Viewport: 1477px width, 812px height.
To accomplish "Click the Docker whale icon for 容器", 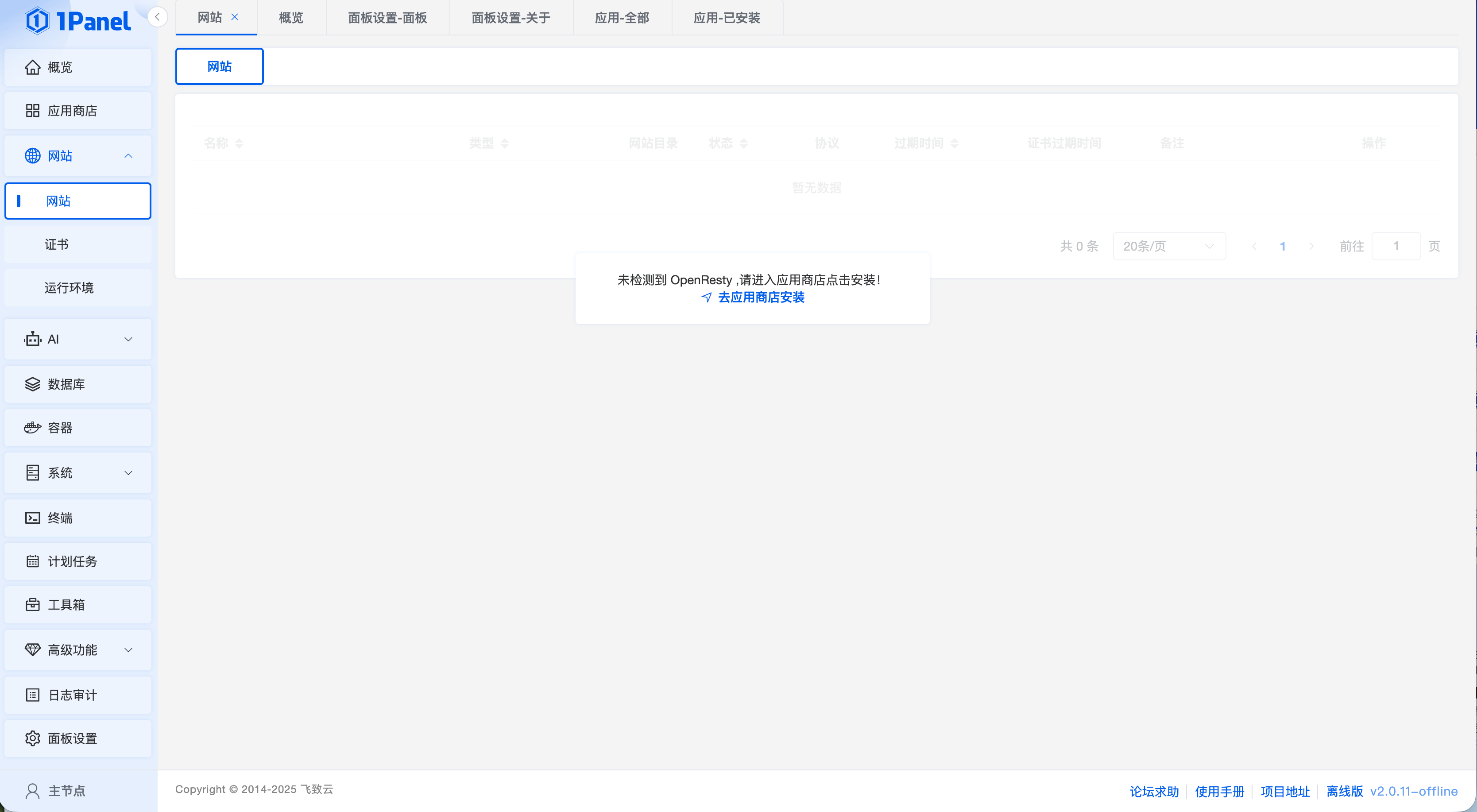I will pyautogui.click(x=33, y=428).
